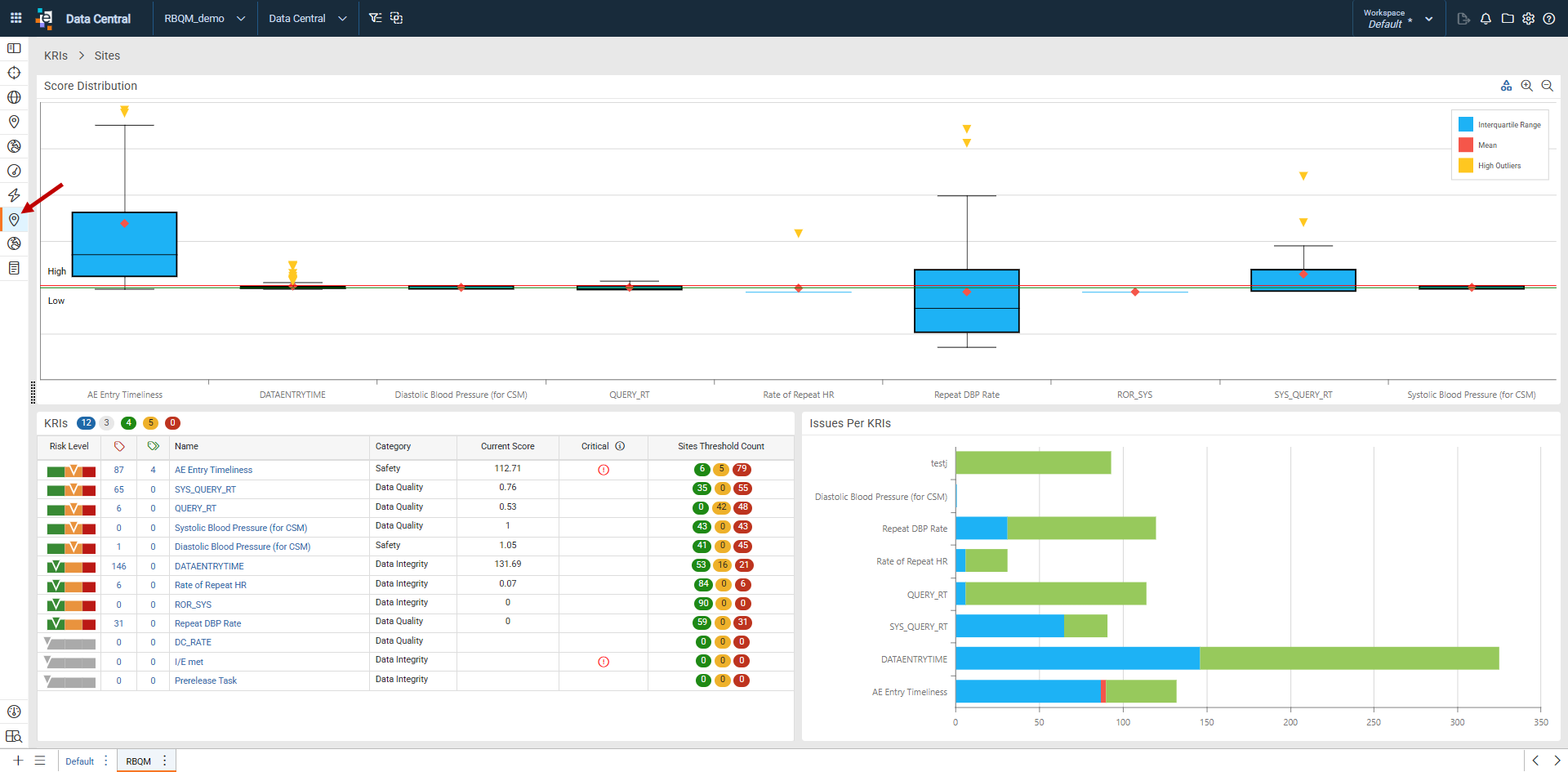1568x772 pixels.
Task: Open the crosshair target icon in sidebar
Action: point(14,73)
